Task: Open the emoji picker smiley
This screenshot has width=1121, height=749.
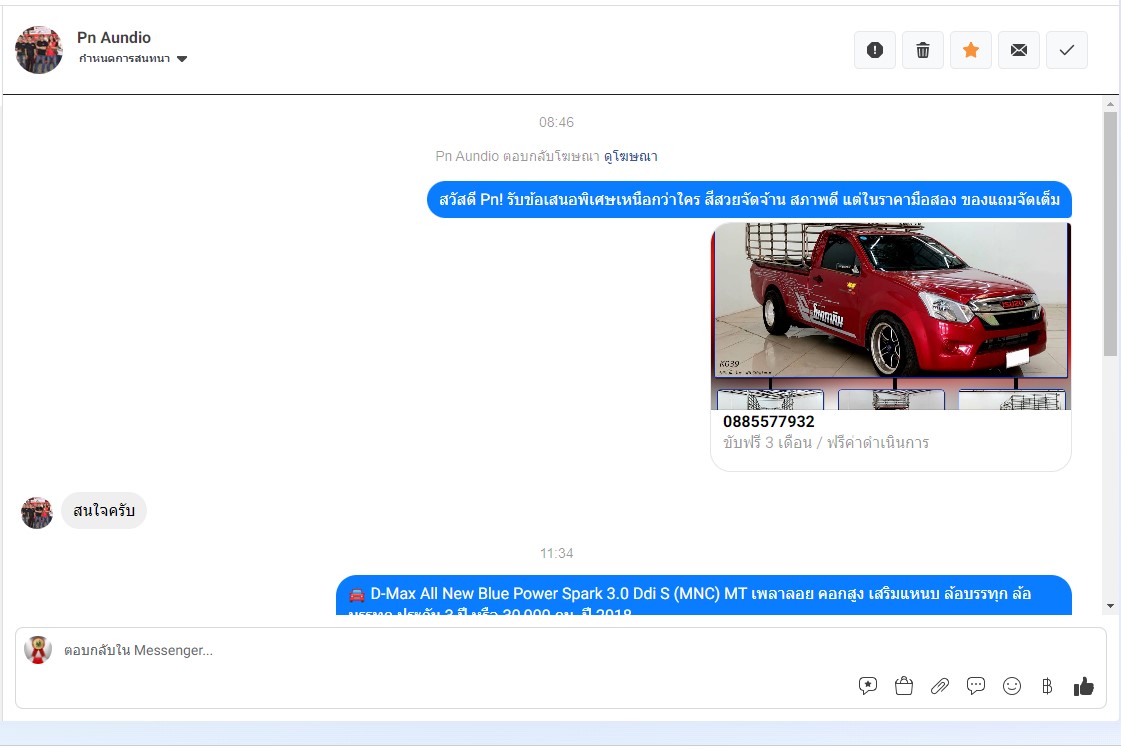Action: point(1012,686)
